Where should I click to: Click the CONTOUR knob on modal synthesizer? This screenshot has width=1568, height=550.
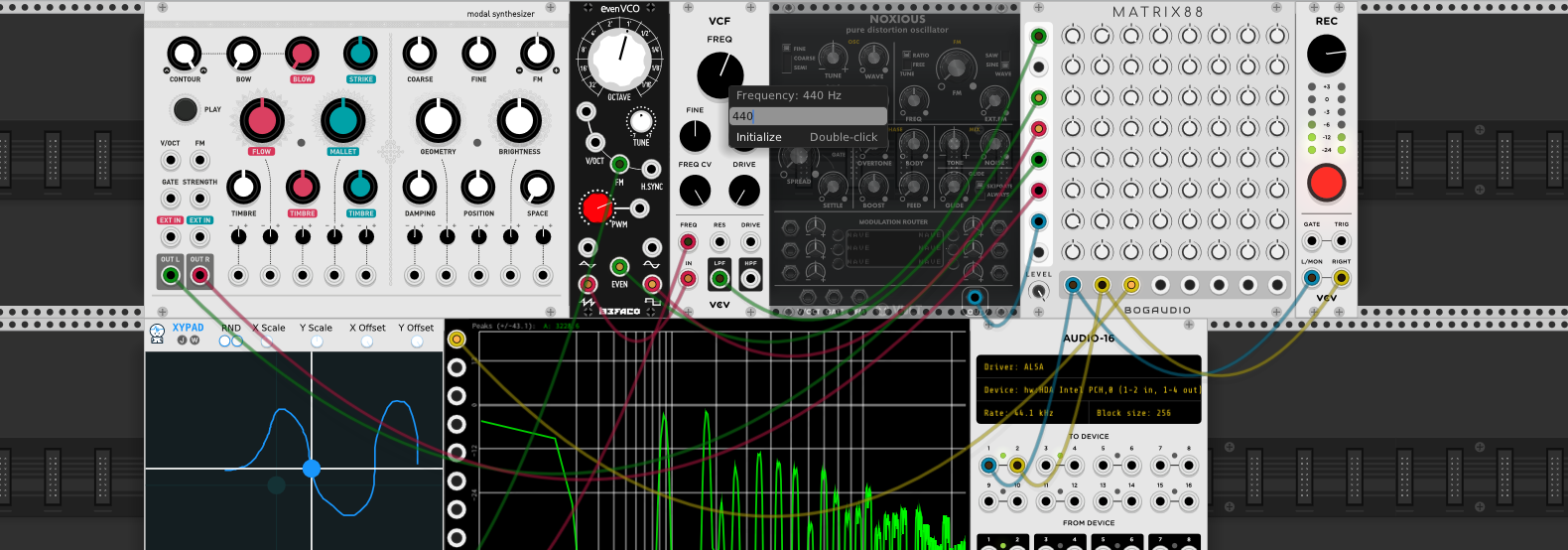point(184,54)
